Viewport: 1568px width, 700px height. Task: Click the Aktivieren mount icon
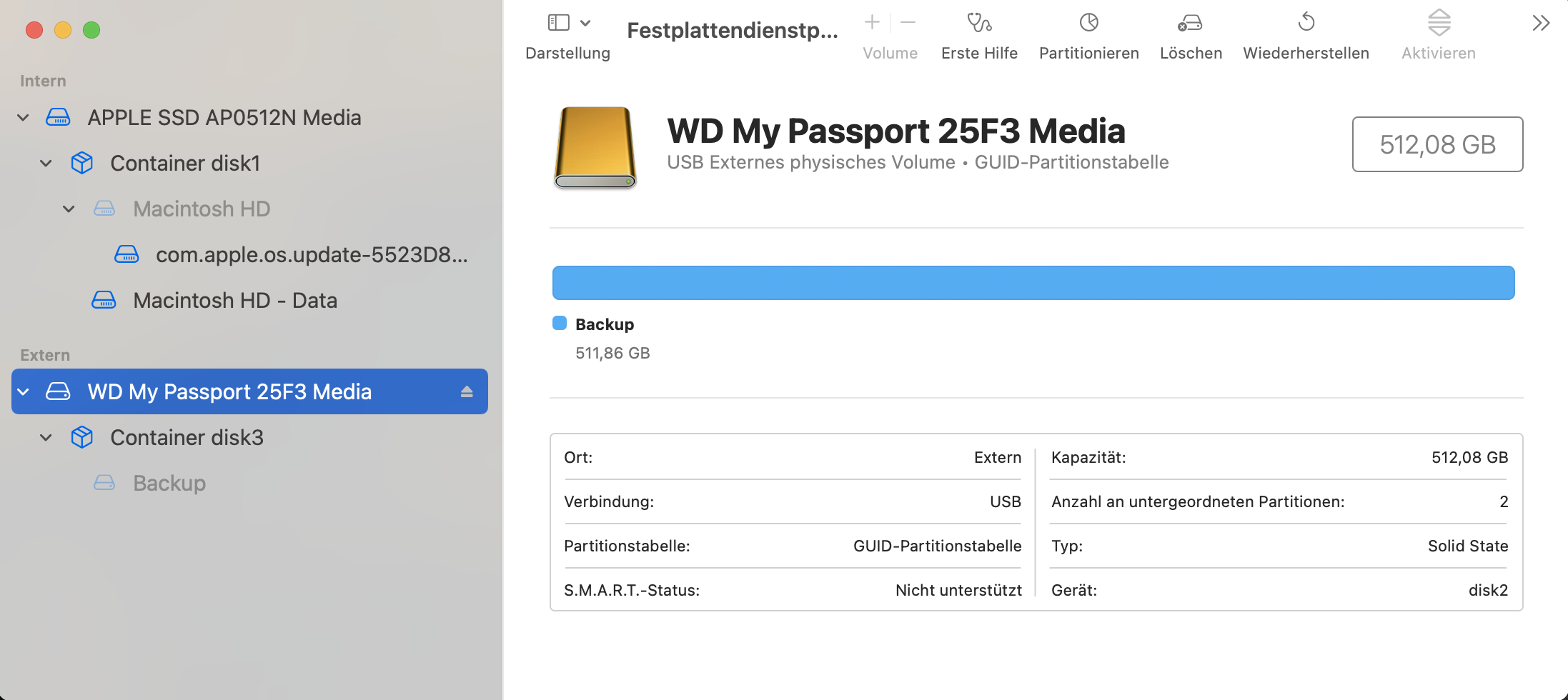tap(1439, 23)
